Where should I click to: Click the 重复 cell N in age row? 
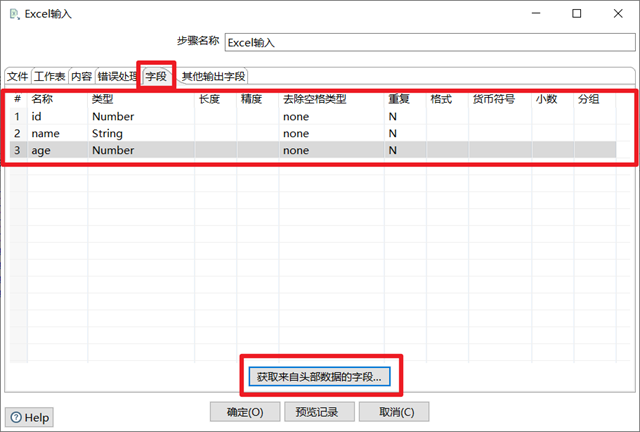tap(404, 150)
